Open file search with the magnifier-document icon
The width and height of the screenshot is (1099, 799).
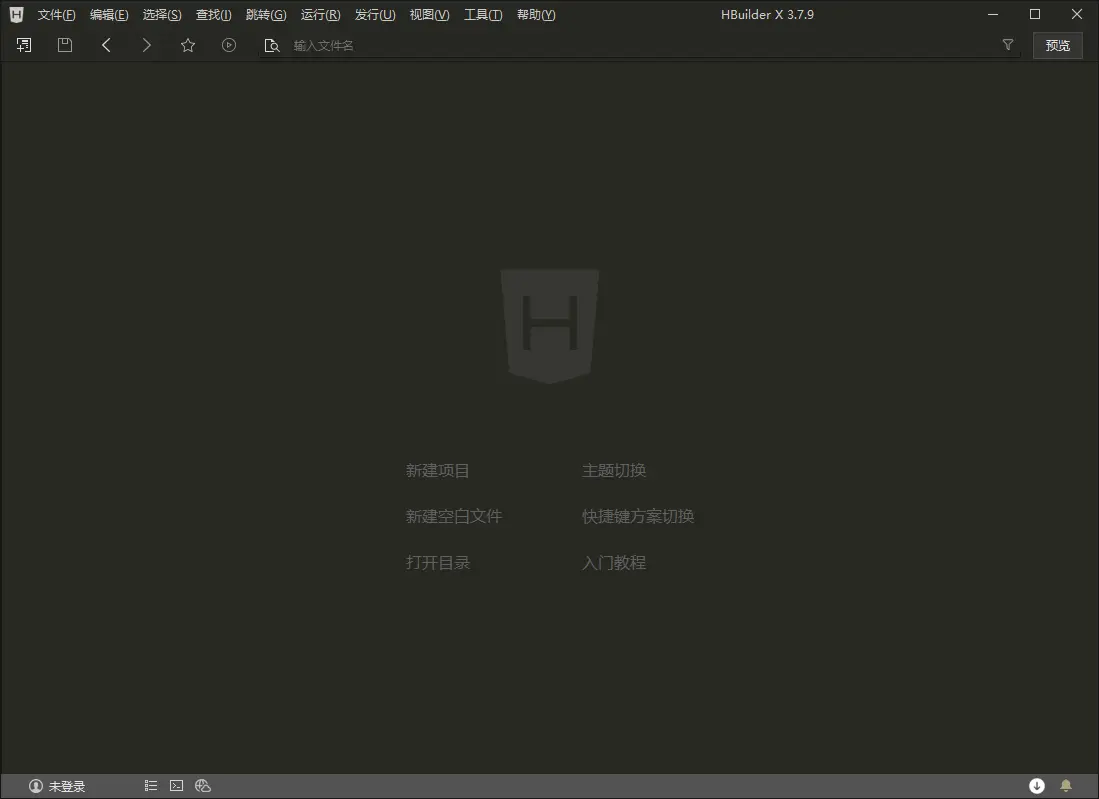(271, 44)
